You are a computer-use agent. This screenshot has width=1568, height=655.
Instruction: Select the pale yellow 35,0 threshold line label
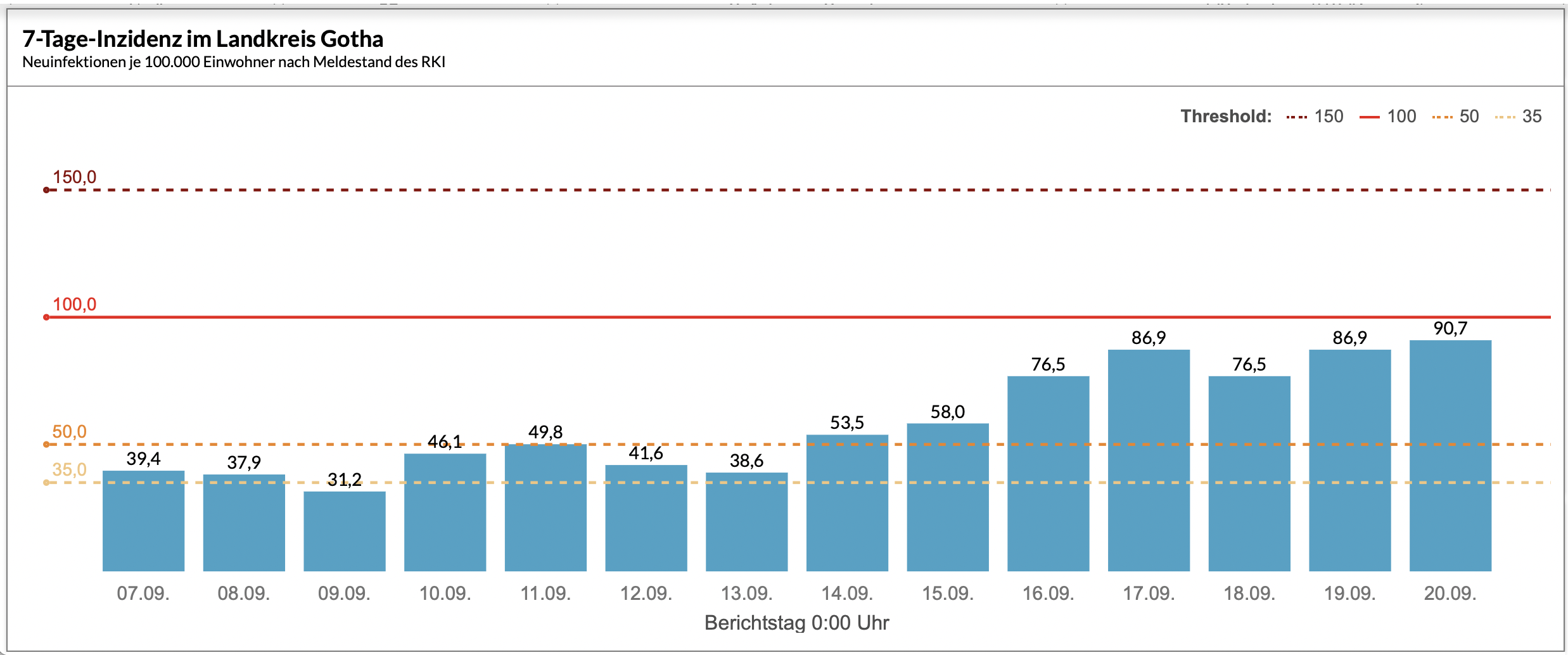pyautogui.click(x=70, y=470)
